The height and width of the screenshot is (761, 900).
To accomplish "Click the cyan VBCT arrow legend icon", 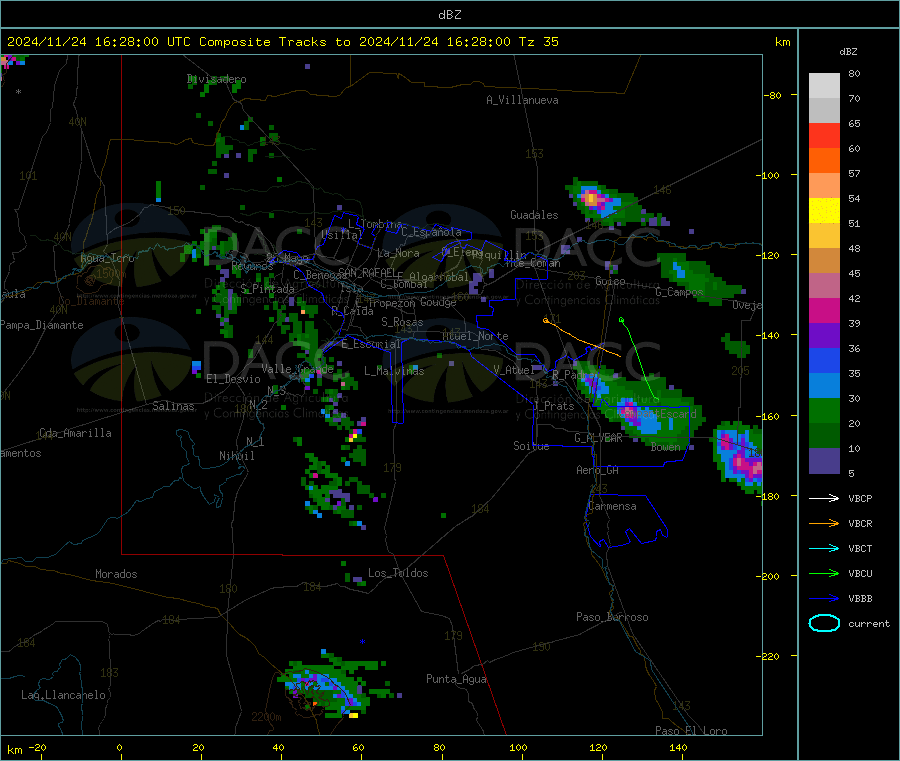I will [824, 548].
